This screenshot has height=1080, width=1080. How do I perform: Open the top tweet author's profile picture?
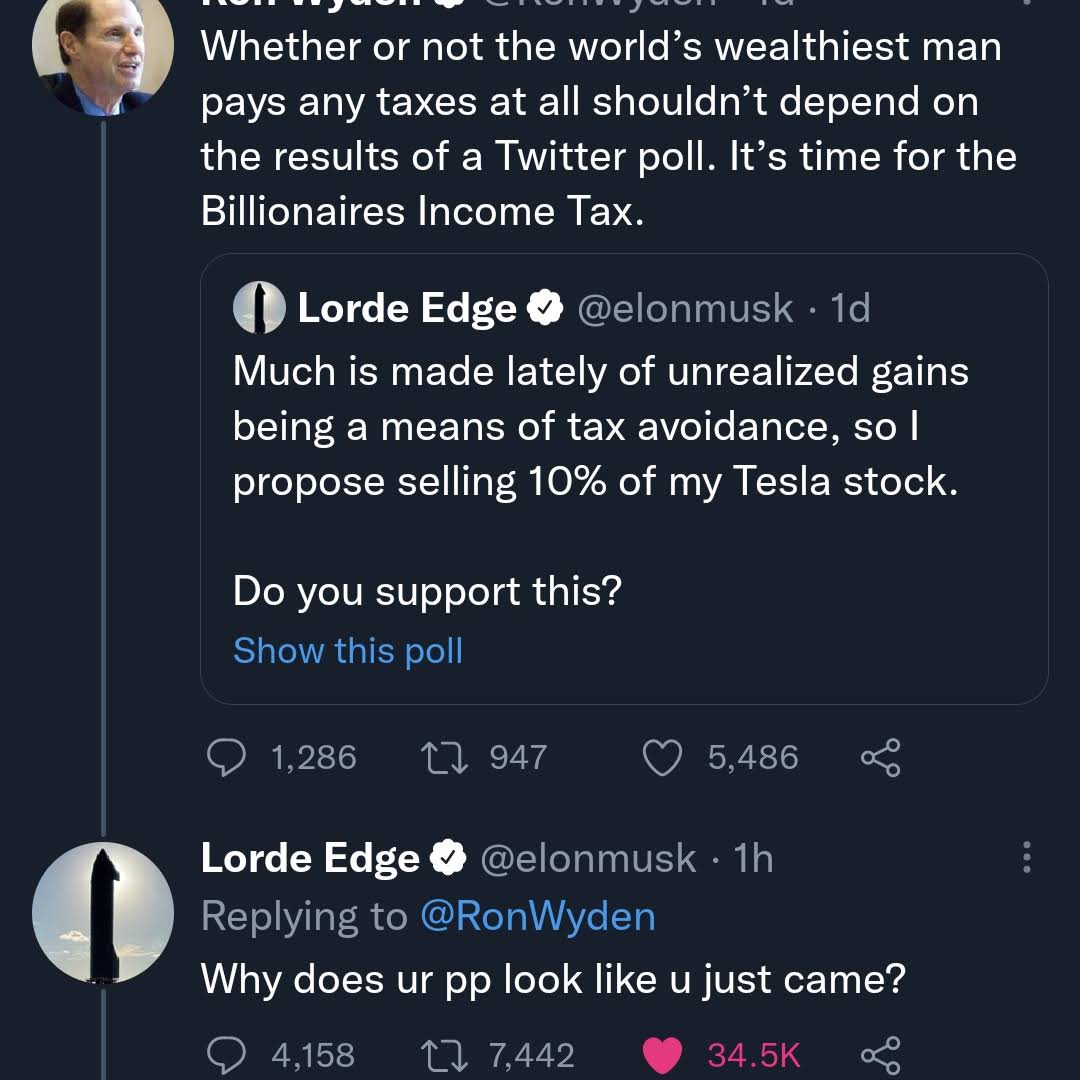[103, 47]
